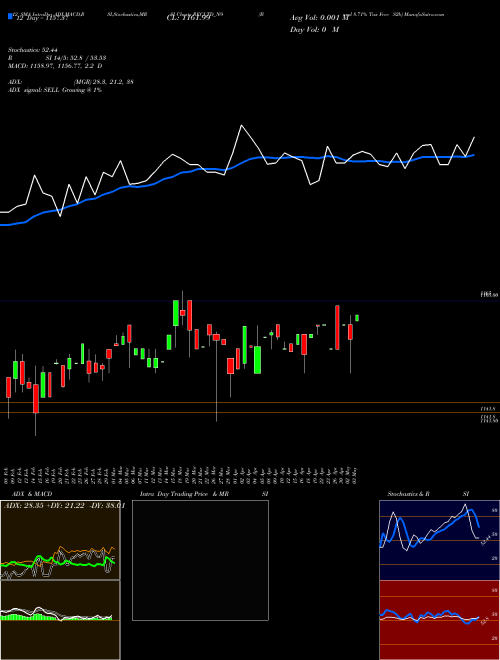Select the 'Avg Vol: 0.001 M' readout
500x660 pixels.
click(x=319, y=18)
